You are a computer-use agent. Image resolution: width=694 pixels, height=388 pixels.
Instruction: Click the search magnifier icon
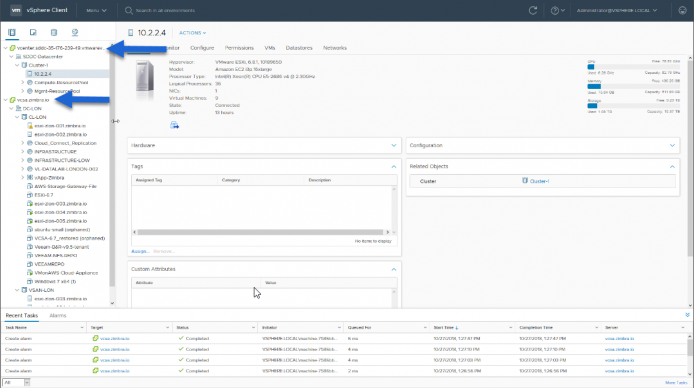(x=129, y=10)
